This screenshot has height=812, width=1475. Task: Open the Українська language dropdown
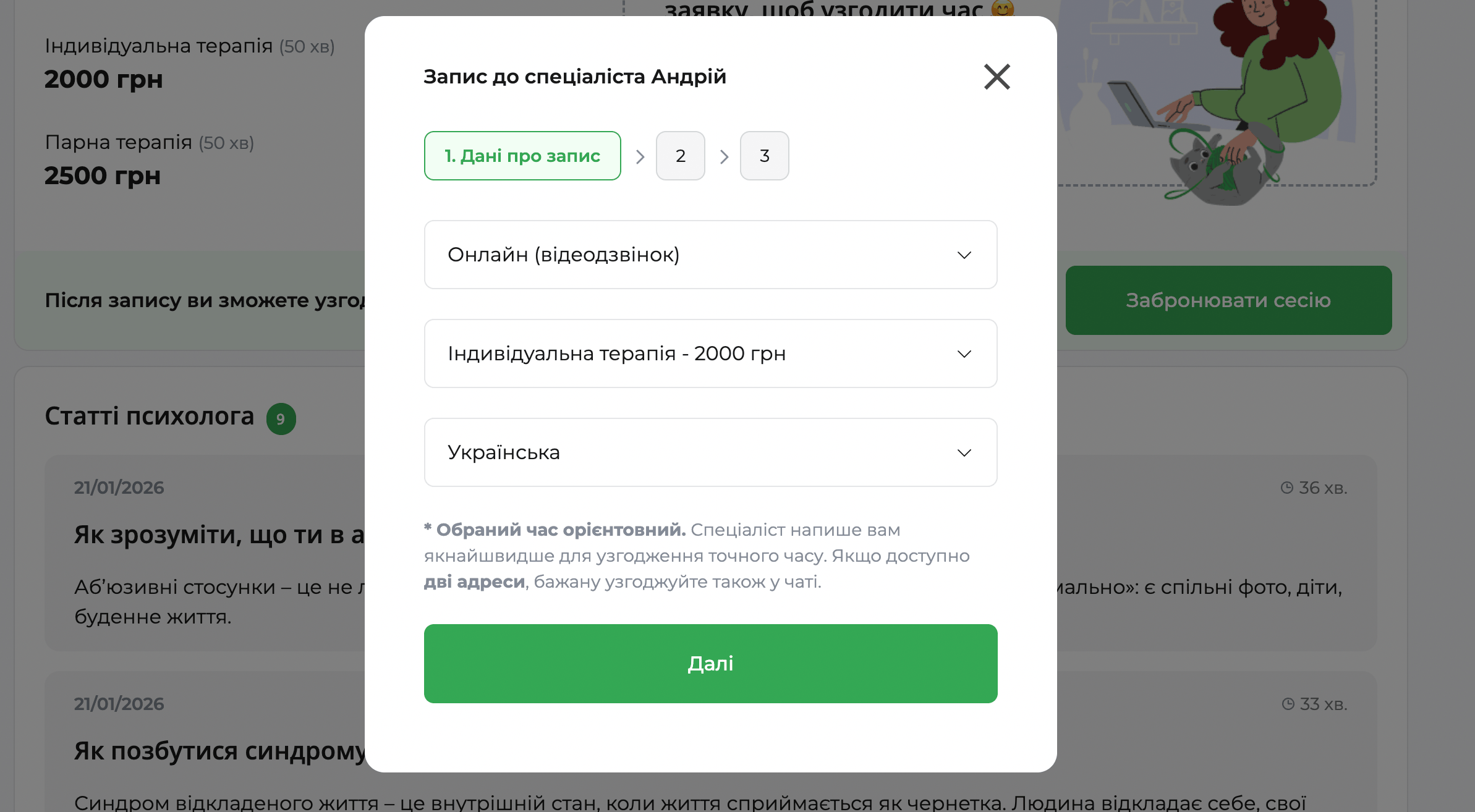pyautogui.click(x=710, y=452)
